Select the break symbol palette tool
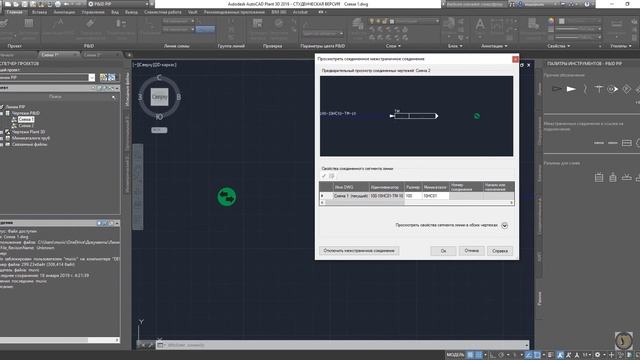Screen dimensions: 640x360 (585, 89)
